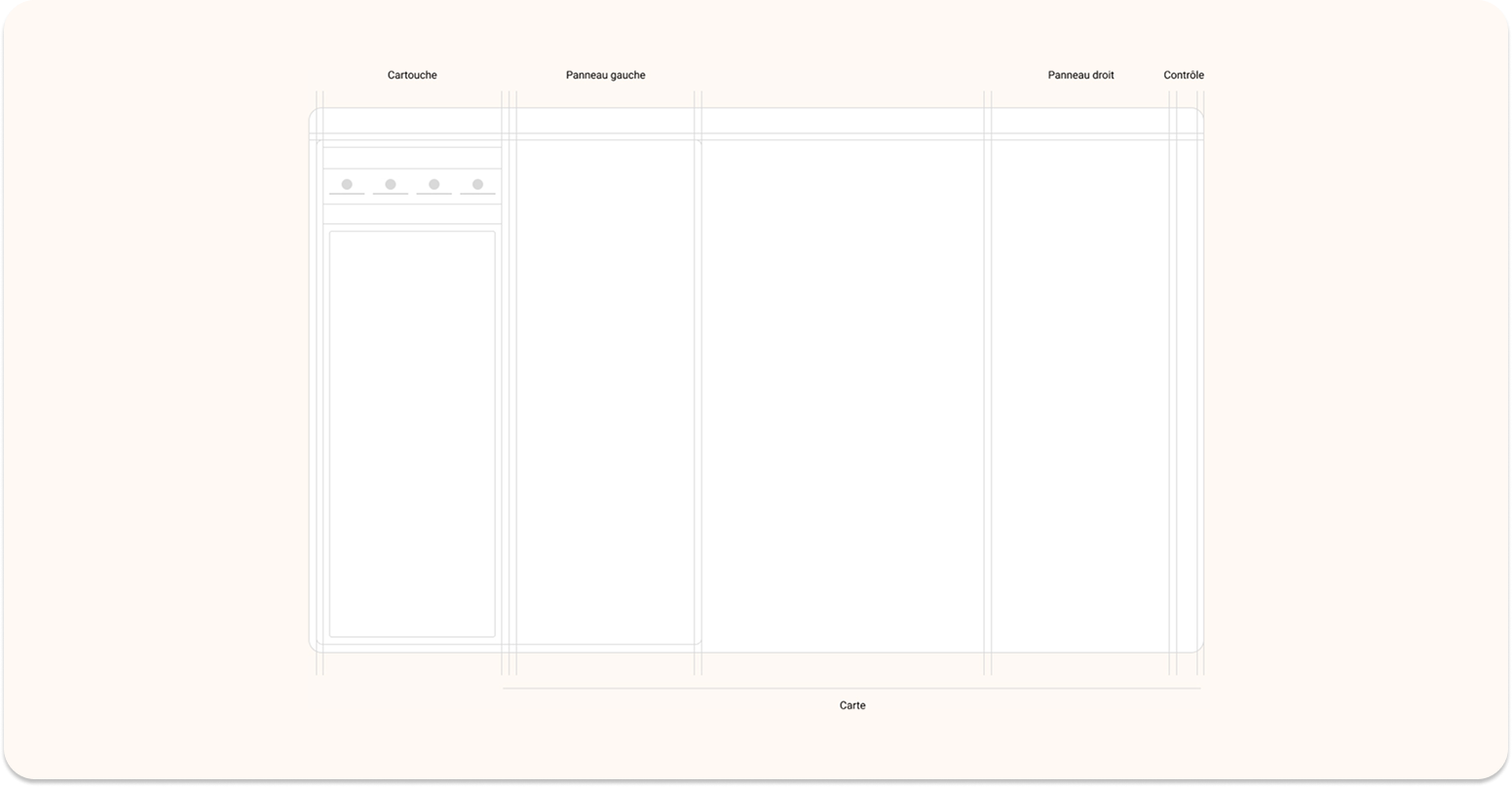Image resolution: width=1512 pixels, height=787 pixels.
Task: Click the "Contrôle" label
Action: [x=1184, y=75]
